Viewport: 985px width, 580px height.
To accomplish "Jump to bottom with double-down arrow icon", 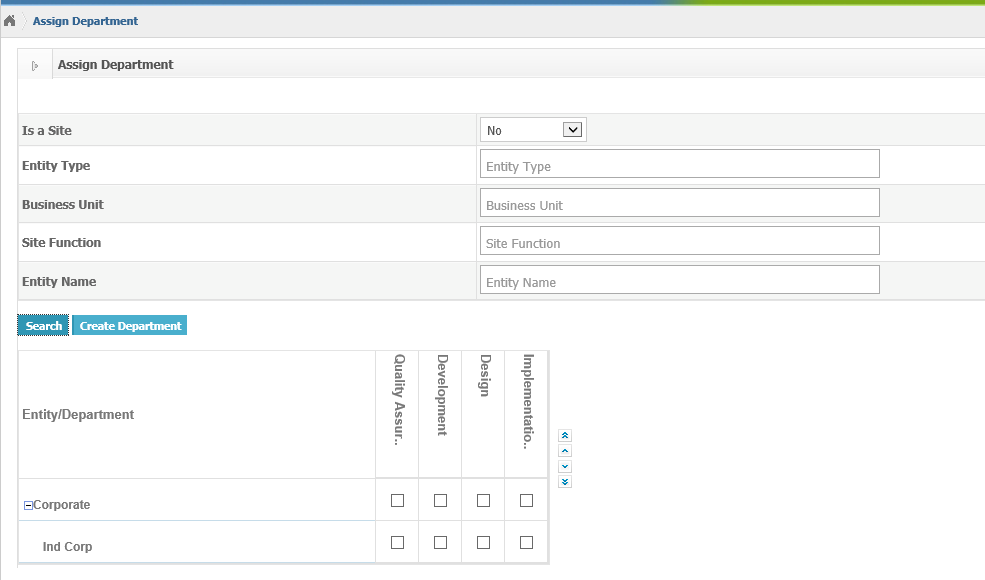I will (565, 482).
